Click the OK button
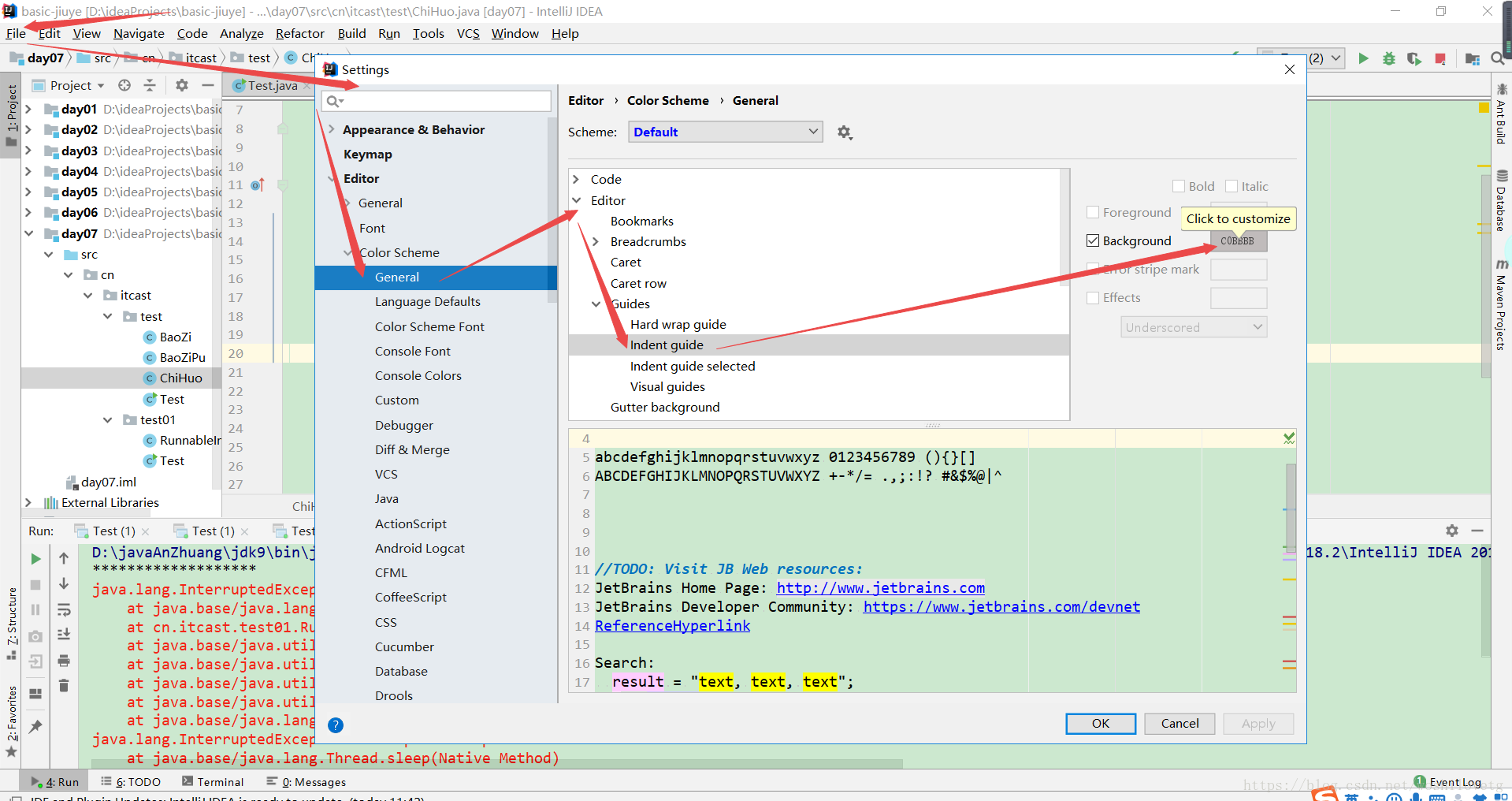Screen dimensions: 1512x801 [1101, 724]
